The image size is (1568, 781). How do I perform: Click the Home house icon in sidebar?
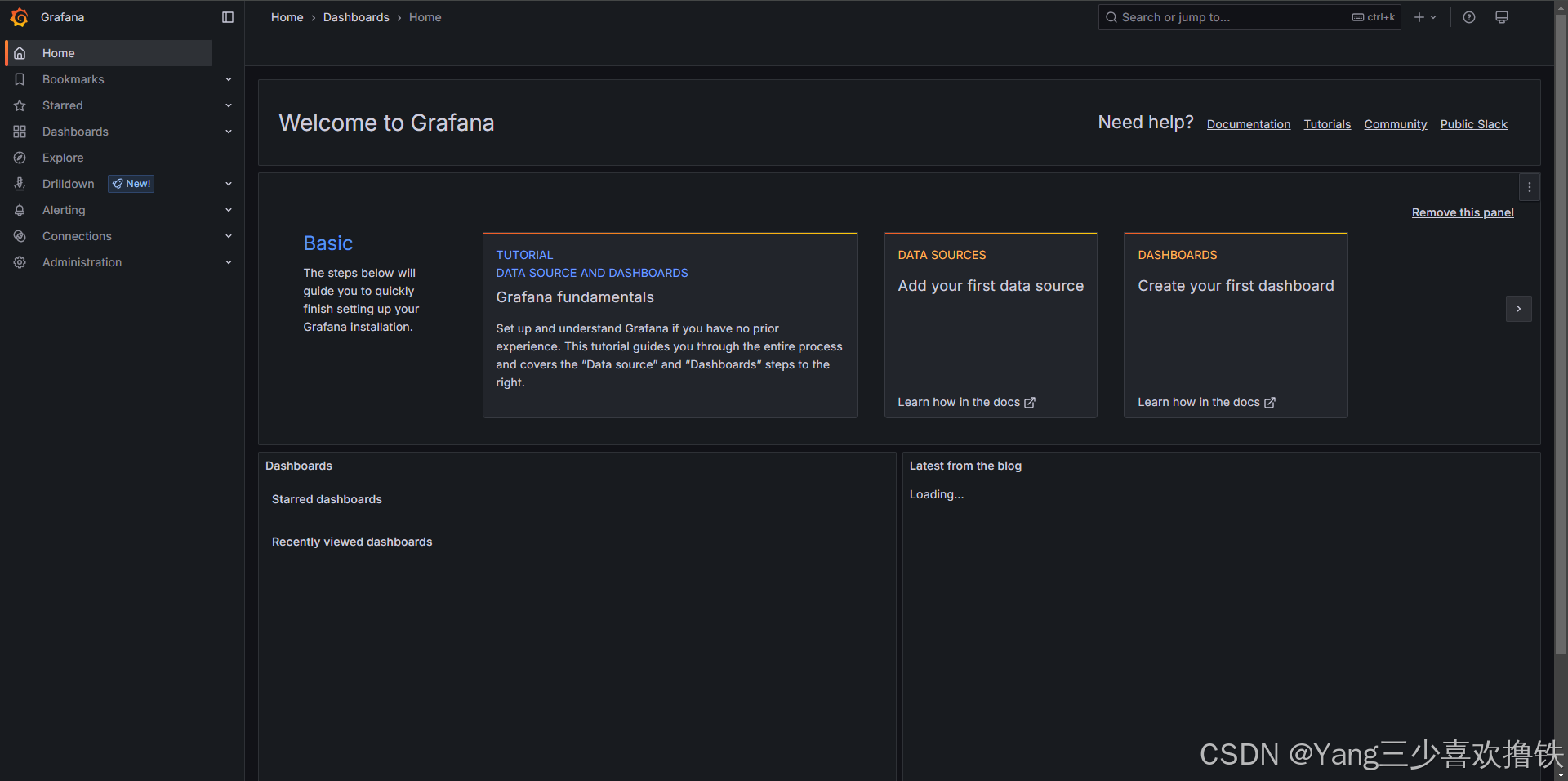point(20,53)
